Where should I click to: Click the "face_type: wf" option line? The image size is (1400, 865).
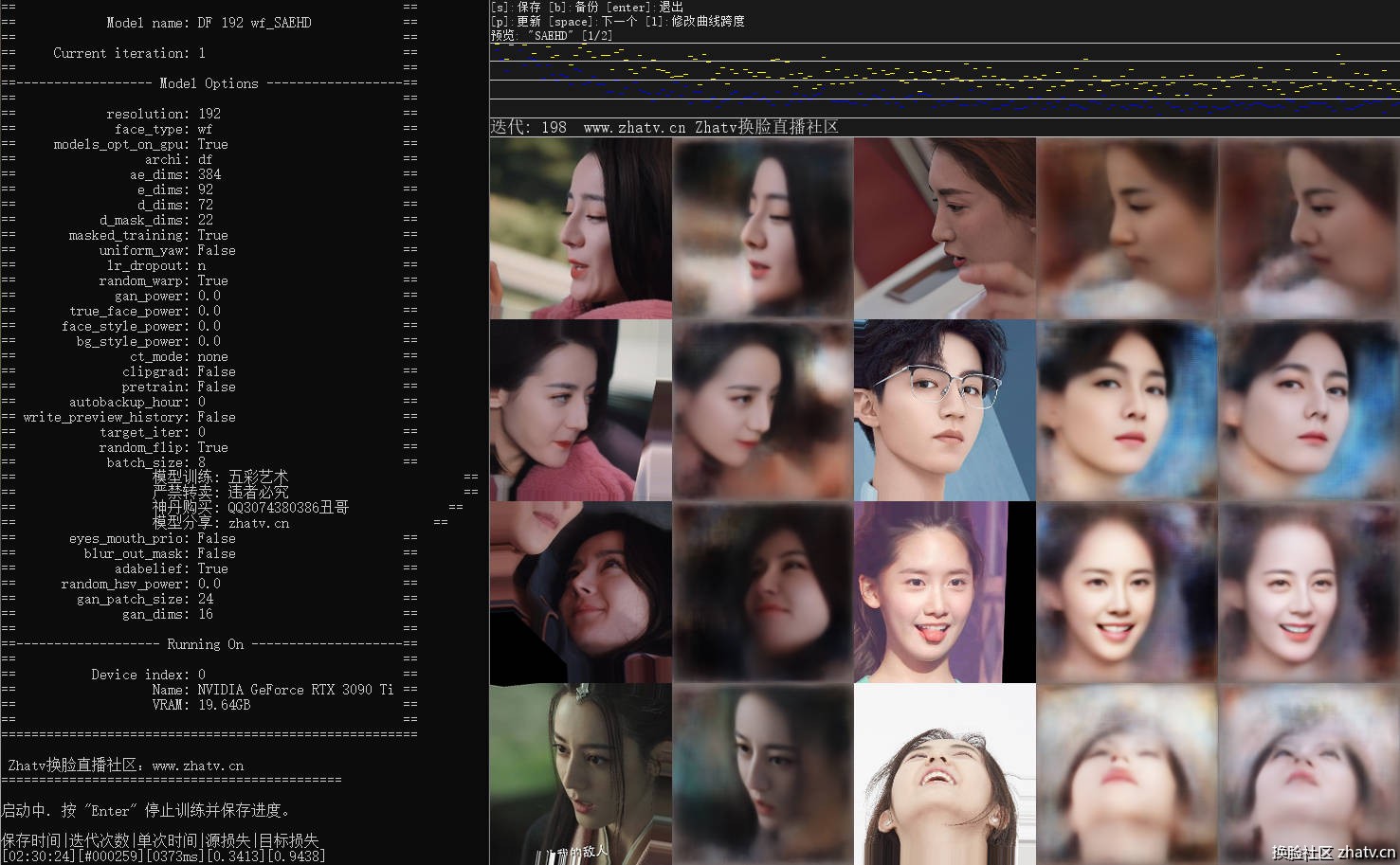click(x=163, y=129)
